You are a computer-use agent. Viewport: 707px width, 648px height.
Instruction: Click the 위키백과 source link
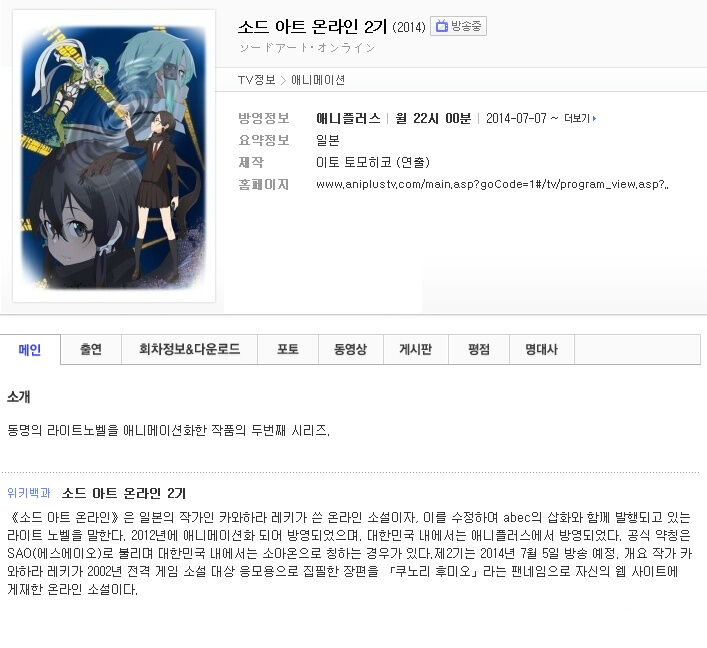29,493
